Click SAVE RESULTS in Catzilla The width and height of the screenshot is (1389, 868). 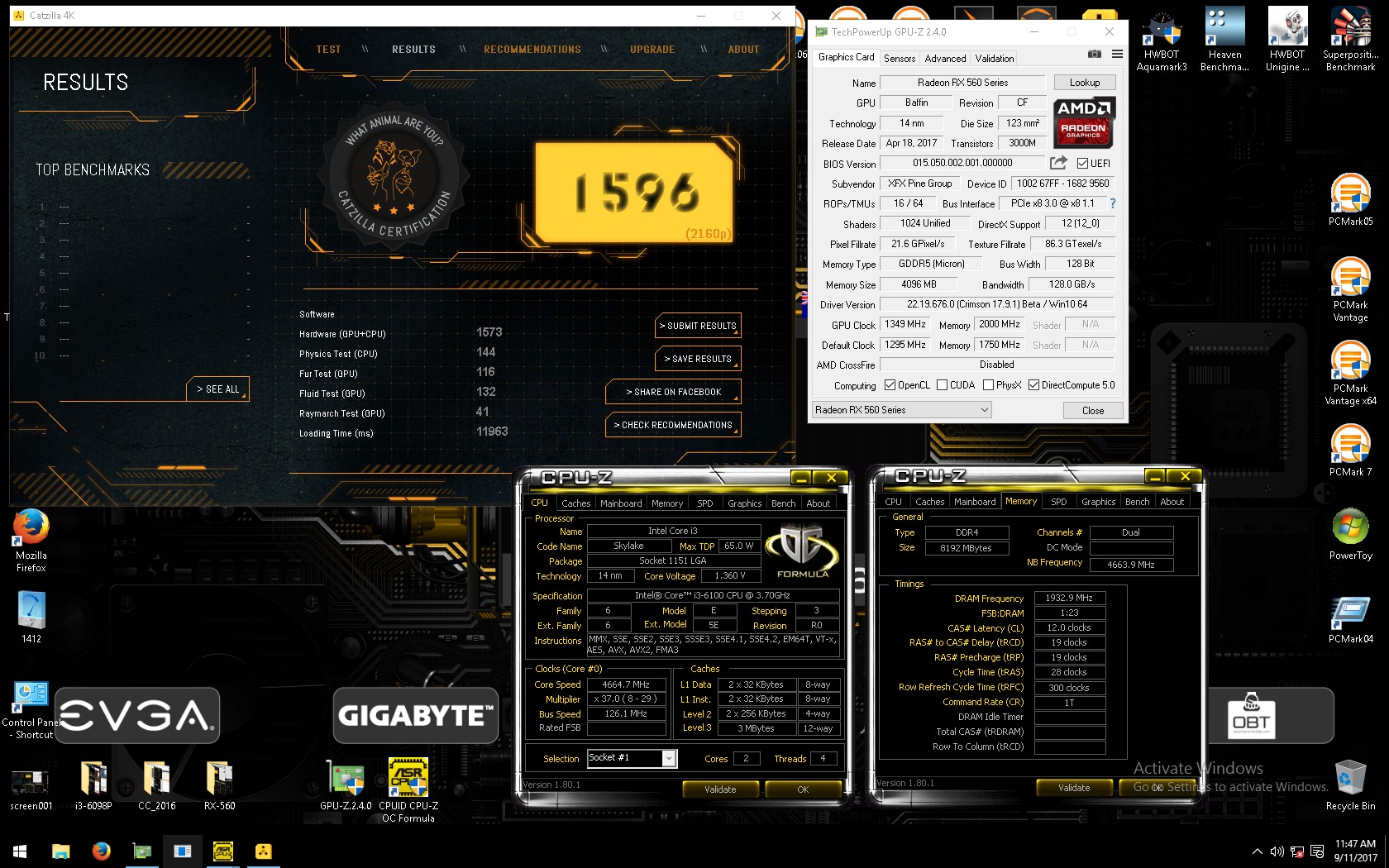698,359
